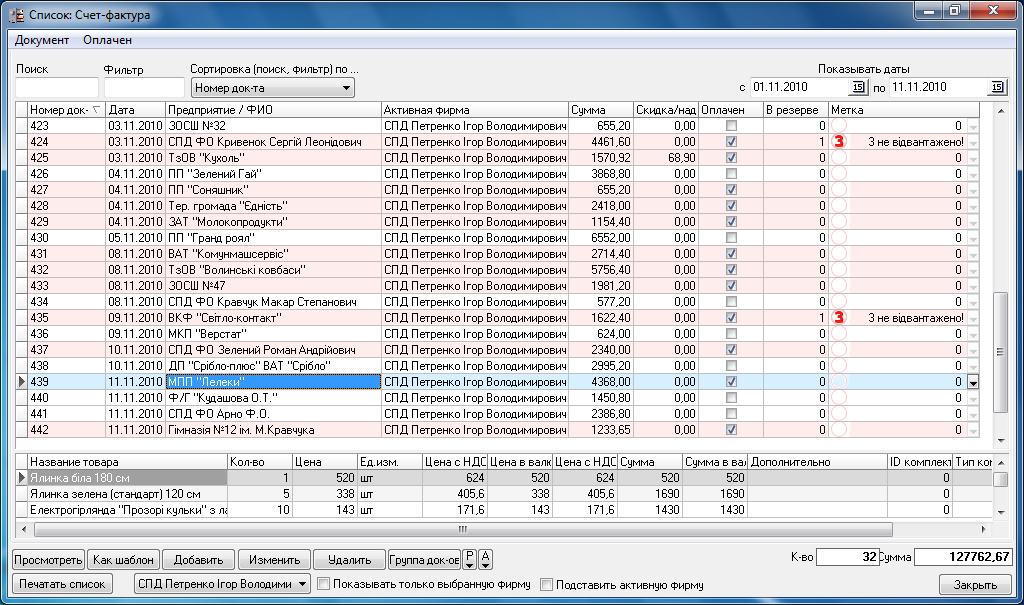Click into the Фильтр input field
The height and width of the screenshot is (605, 1024).
coord(144,88)
